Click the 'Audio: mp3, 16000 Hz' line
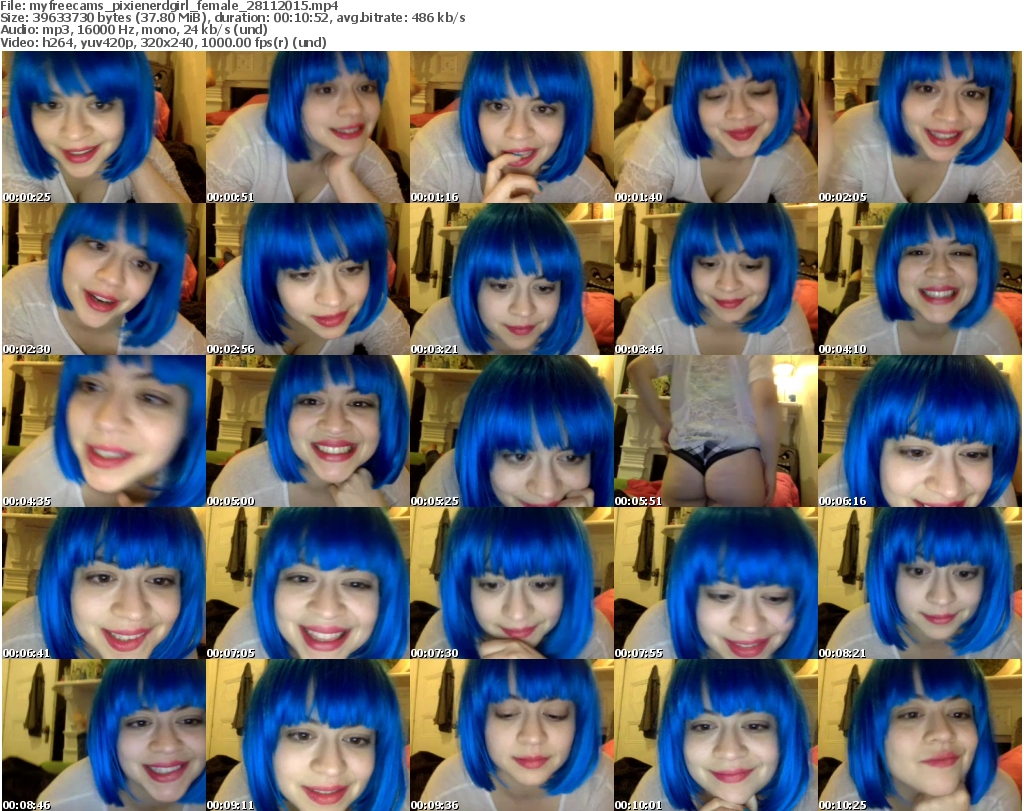This screenshot has height=811, width=1024. (x=134, y=30)
